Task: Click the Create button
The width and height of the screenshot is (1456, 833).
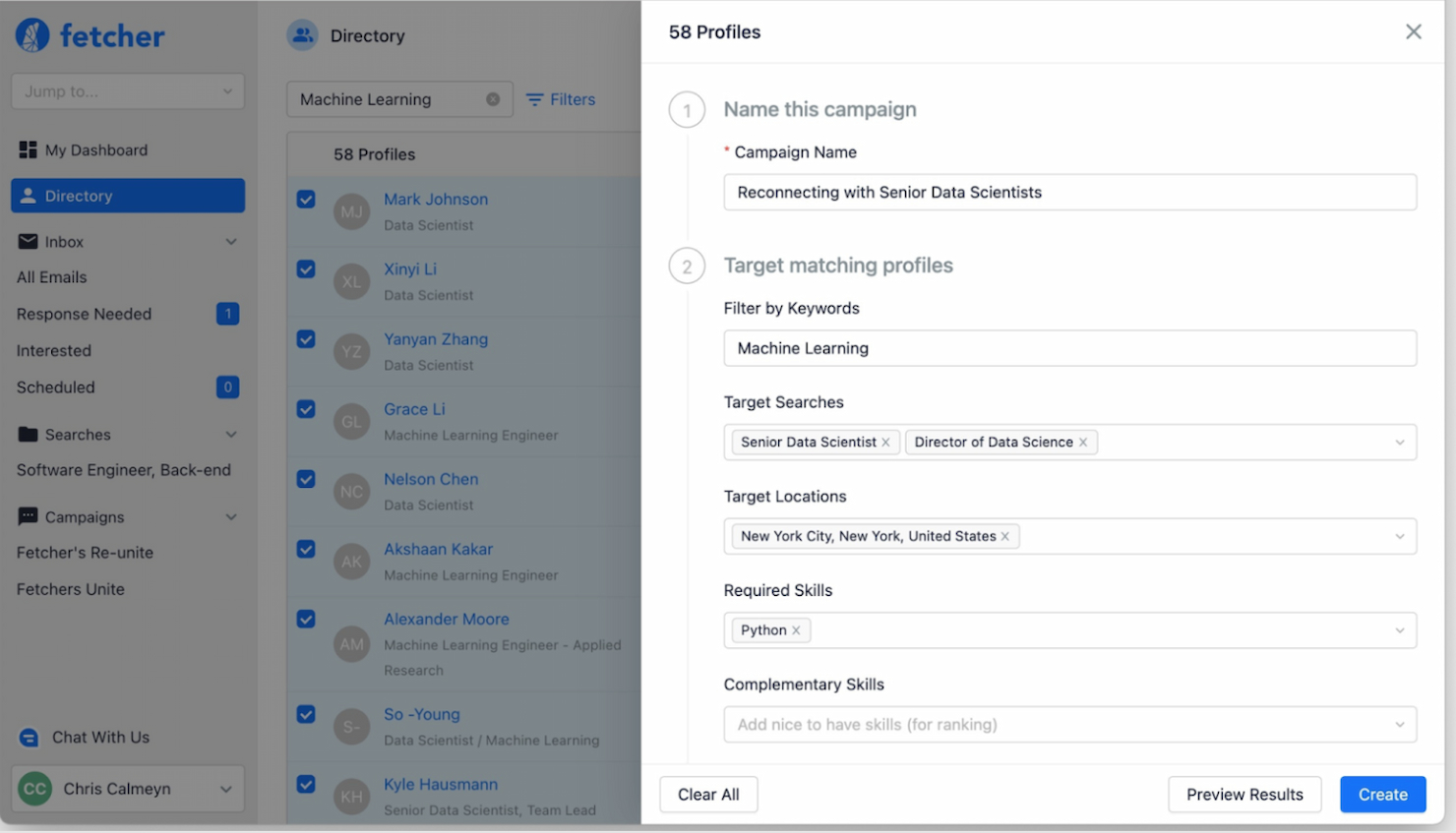Action: tap(1382, 795)
